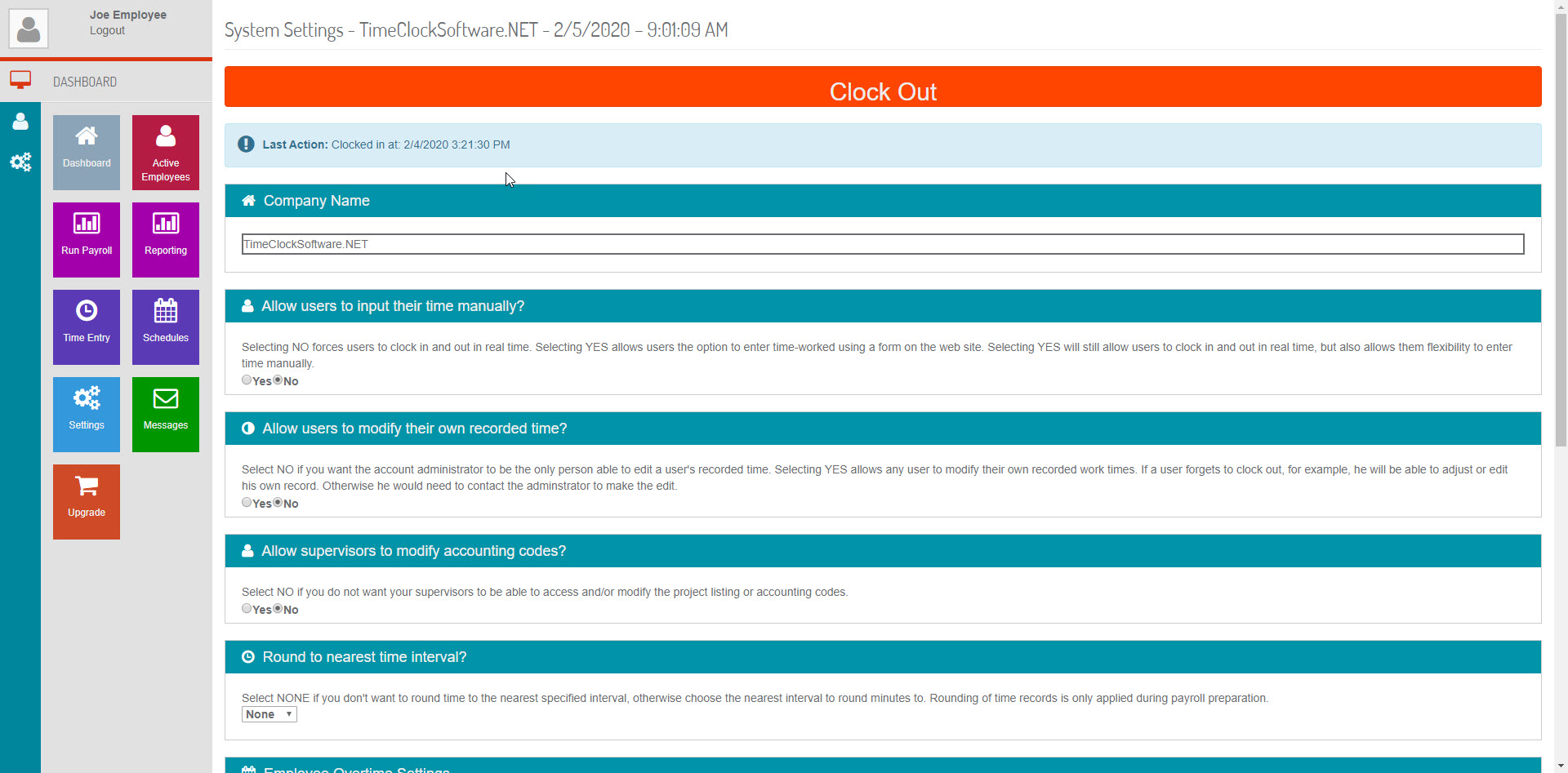1568x773 pixels.
Task: Click the 'Company Name' section header
Action: pyautogui.click(x=883, y=201)
